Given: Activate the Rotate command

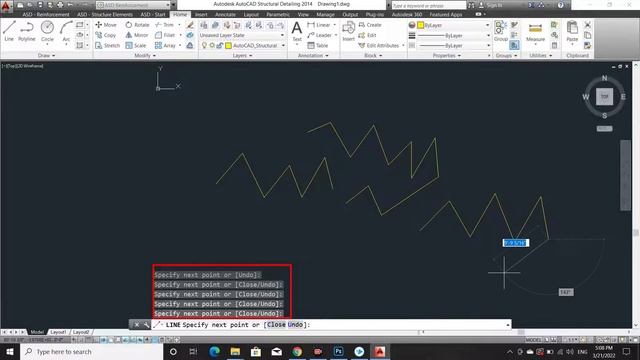Looking at the screenshot, I should pos(137,25).
